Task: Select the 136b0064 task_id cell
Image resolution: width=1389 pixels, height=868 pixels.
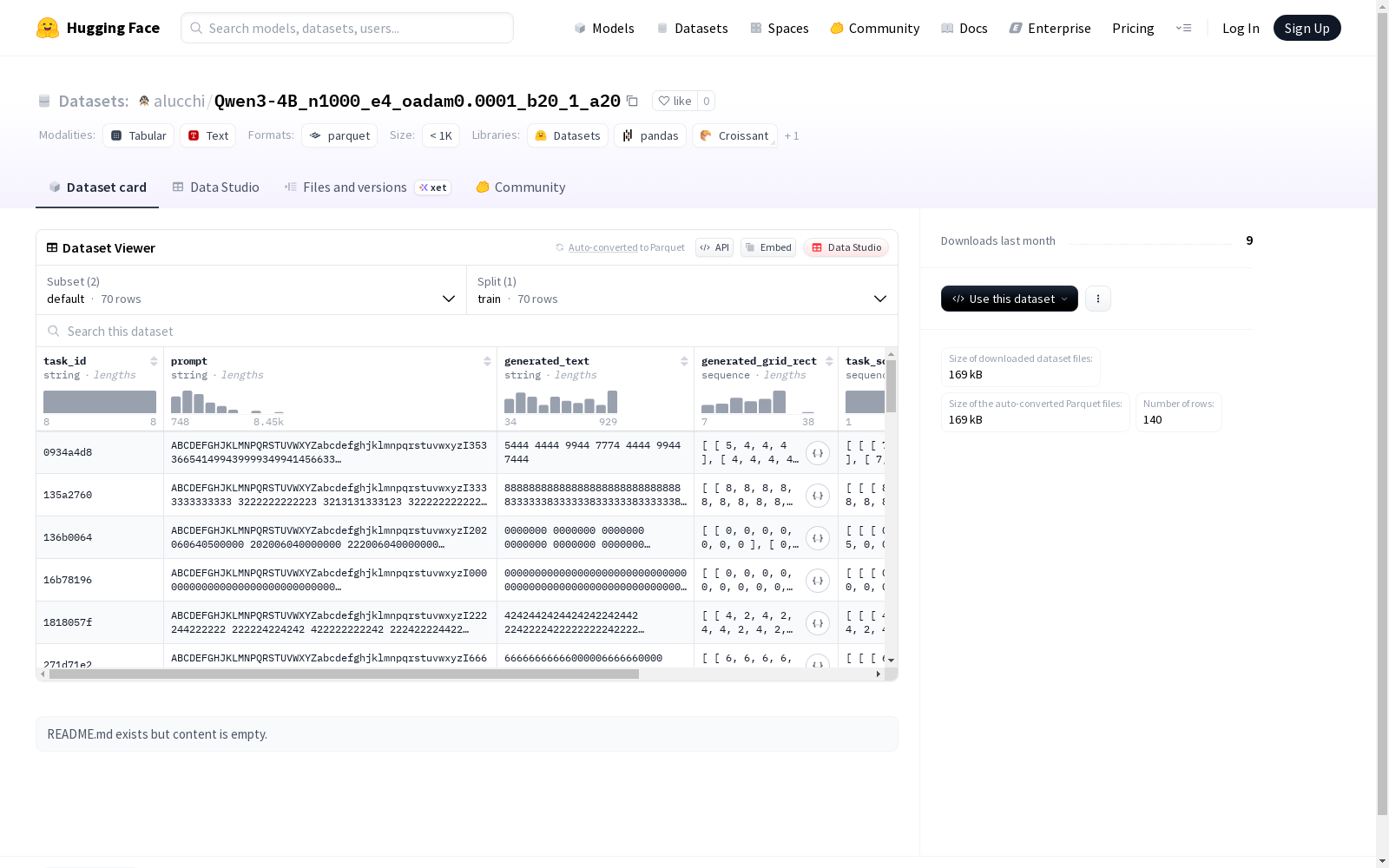Action: [100, 537]
